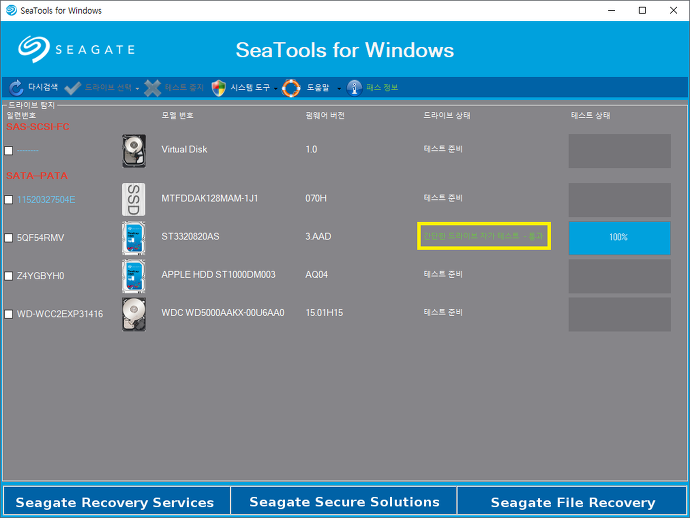
Task: Click the path info icon
Action: (x=354, y=88)
